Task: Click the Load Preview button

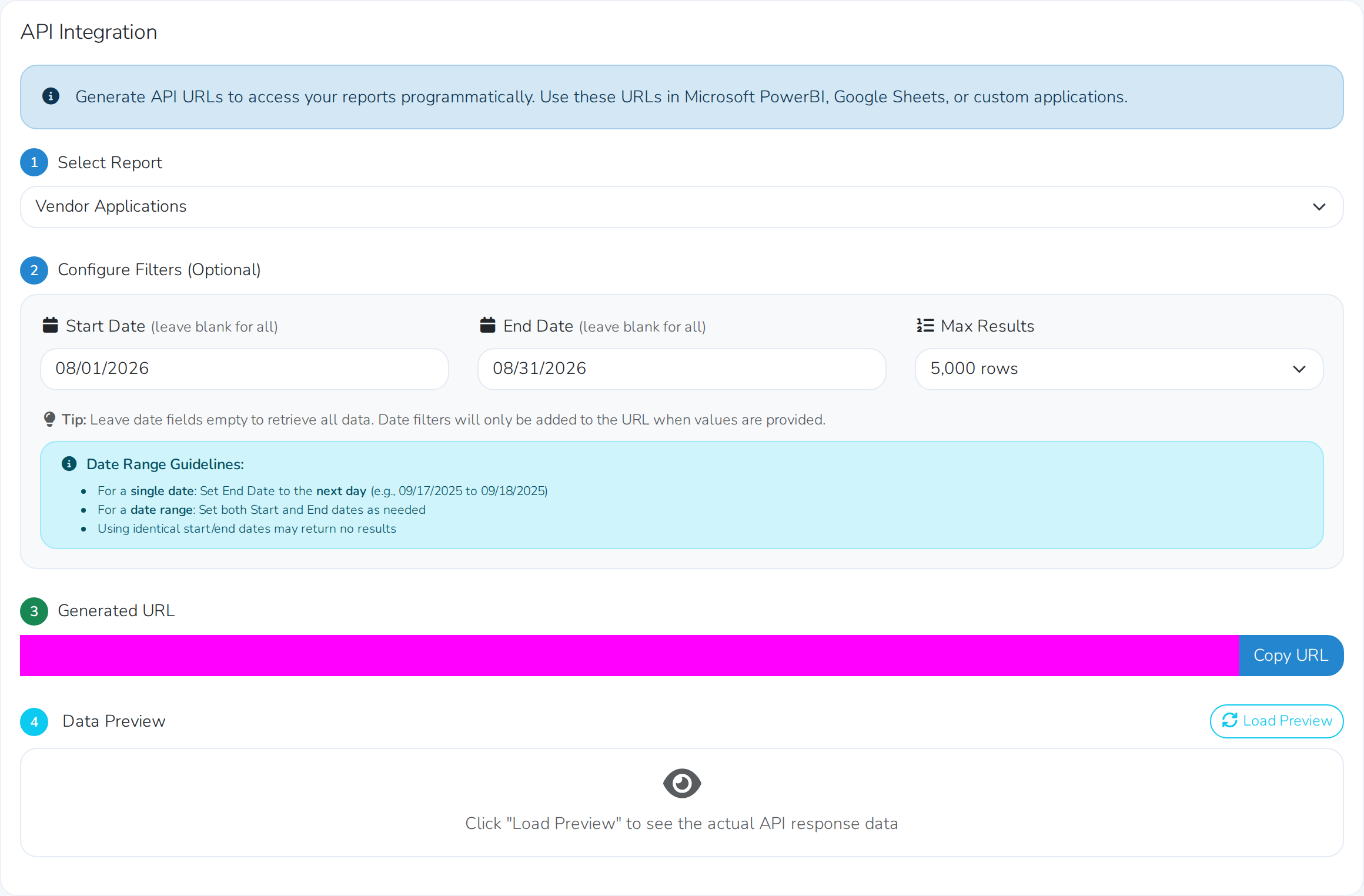Action: tap(1276, 721)
